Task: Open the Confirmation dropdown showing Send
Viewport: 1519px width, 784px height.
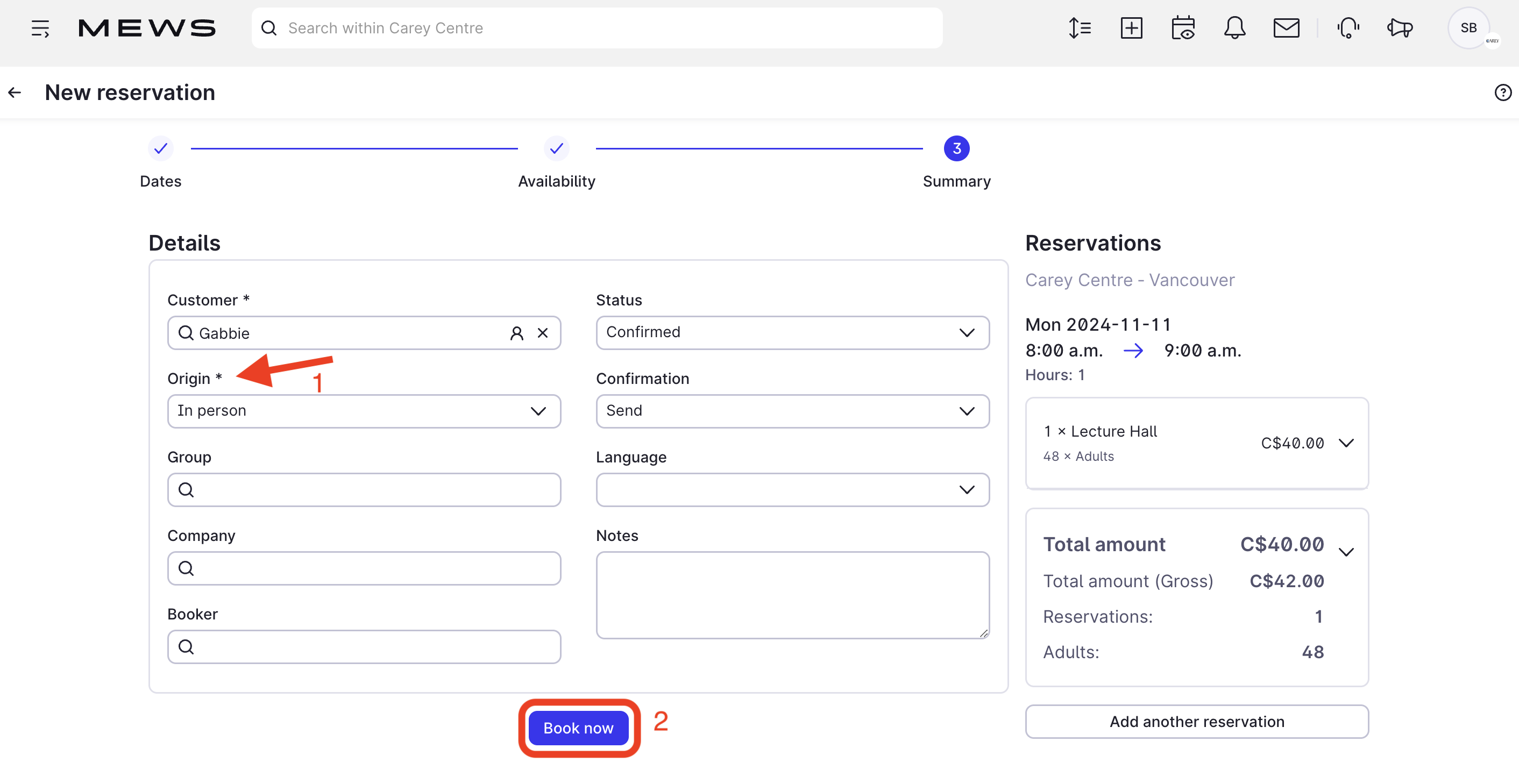Action: pos(792,411)
